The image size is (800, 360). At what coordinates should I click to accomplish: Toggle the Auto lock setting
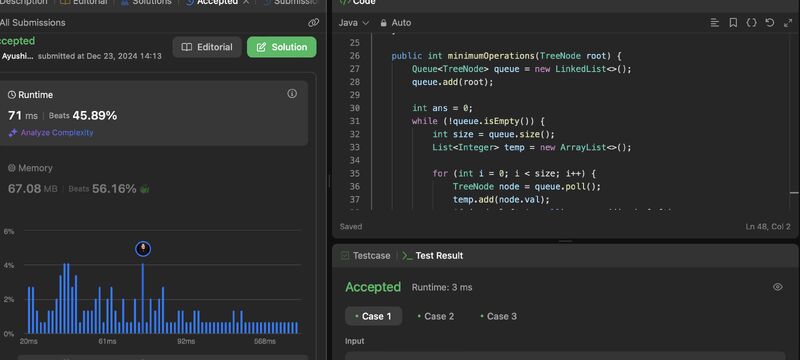395,23
